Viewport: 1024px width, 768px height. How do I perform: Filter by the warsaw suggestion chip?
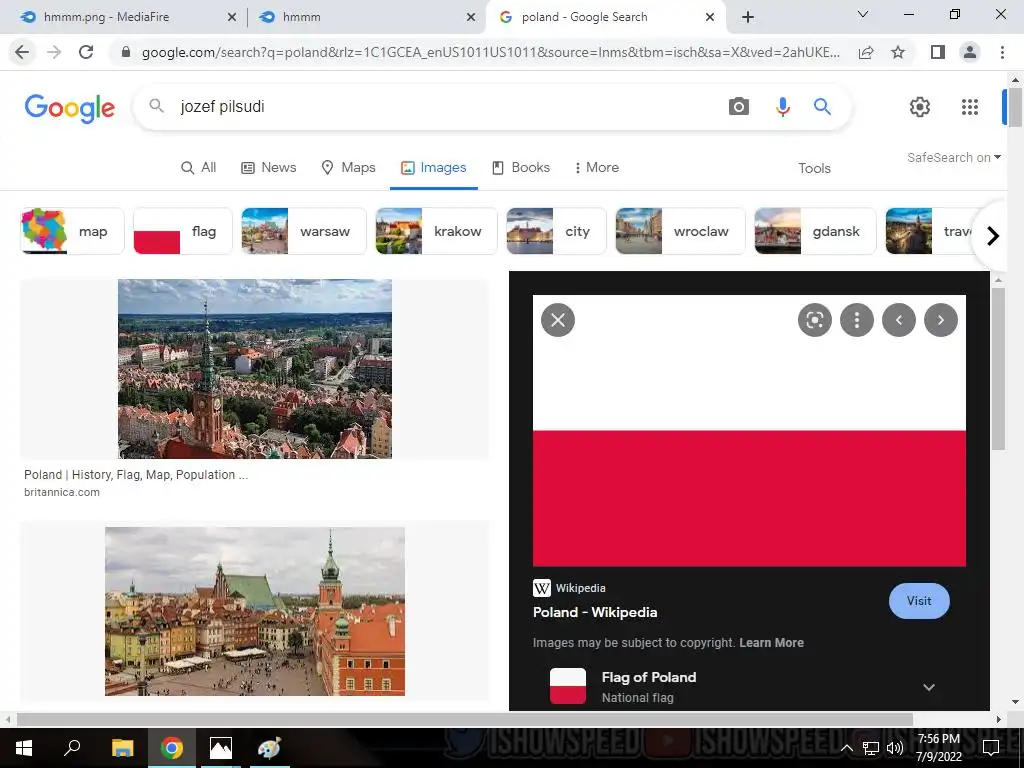[x=304, y=231]
